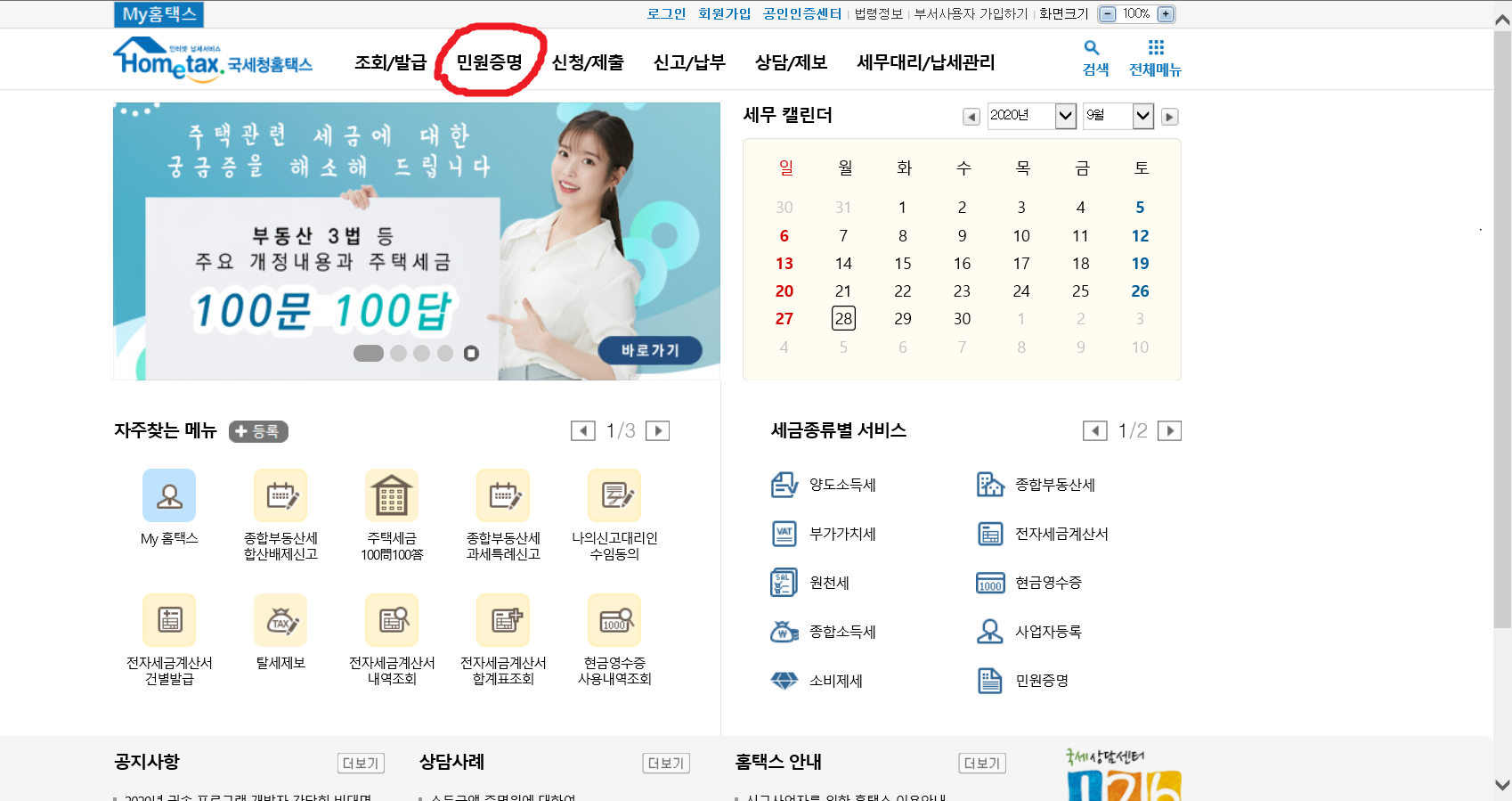Viewport: 1512px width, 801px height.
Task: Open the 민원증명 menu
Action: 489,62
